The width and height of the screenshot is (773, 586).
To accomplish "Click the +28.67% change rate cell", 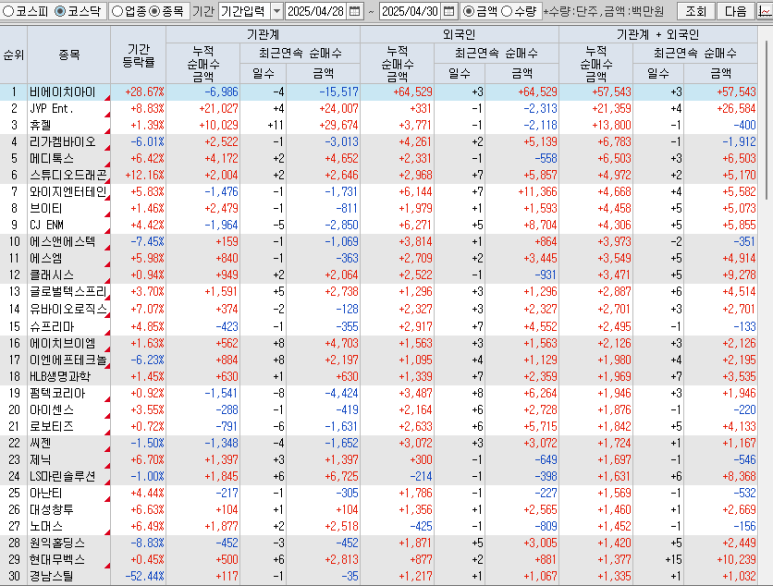I will point(139,92).
